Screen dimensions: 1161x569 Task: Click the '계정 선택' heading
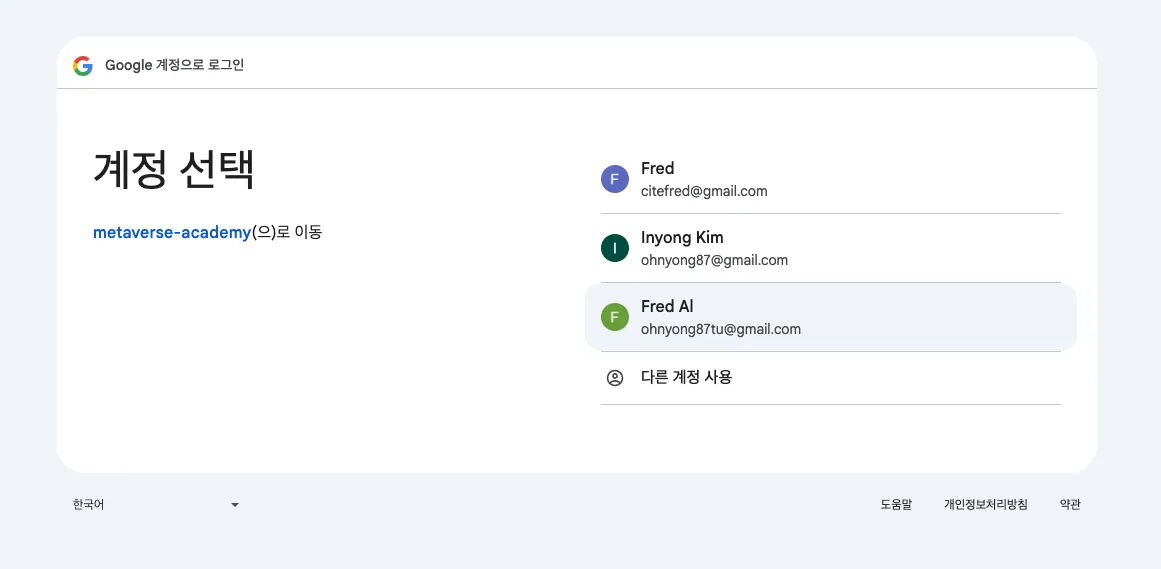click(174, 169)
